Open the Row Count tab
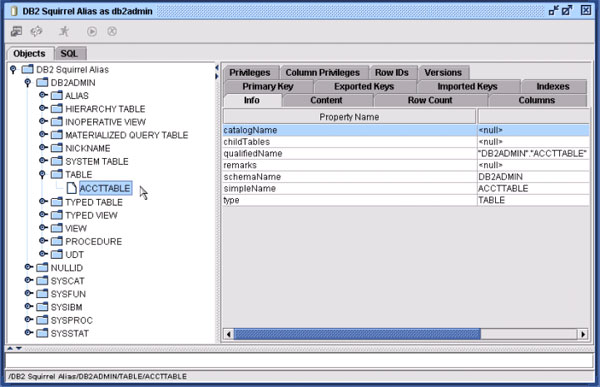The image size is (600, 387). [x=430, y=100]
